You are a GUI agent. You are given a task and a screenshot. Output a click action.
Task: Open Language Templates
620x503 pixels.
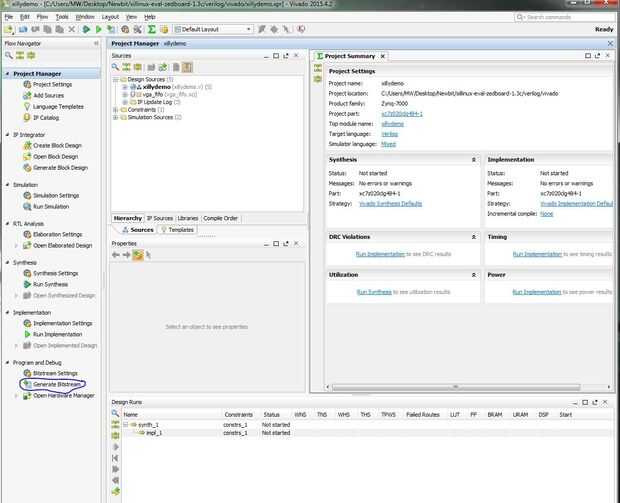pyautogui.click(x=58, y=106)
